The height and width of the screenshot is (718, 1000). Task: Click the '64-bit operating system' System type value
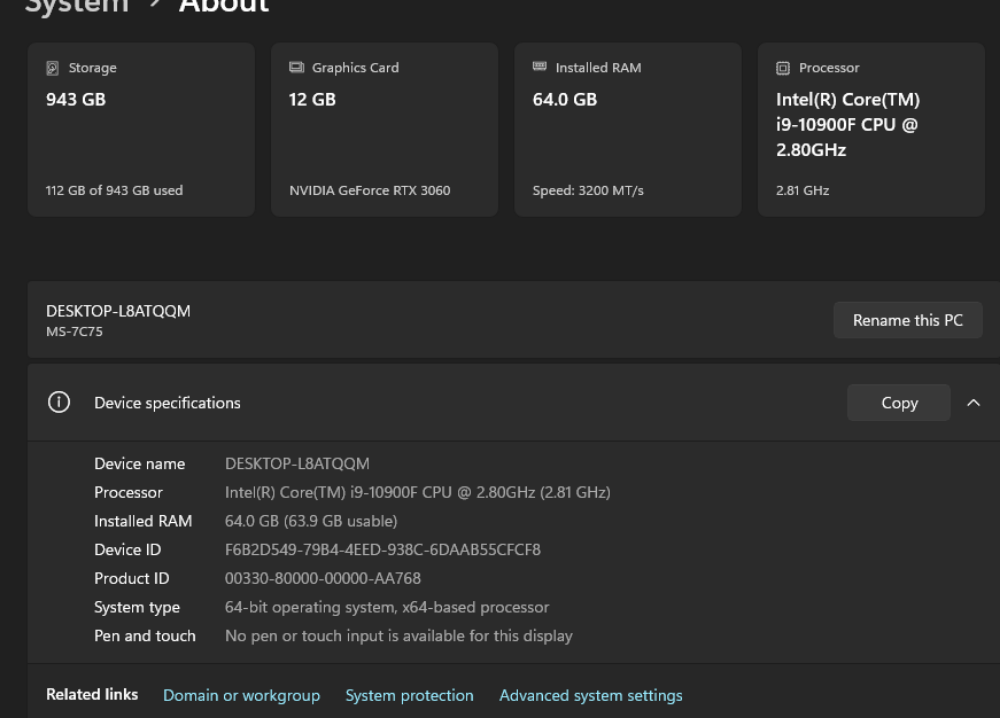pos(386,607)
